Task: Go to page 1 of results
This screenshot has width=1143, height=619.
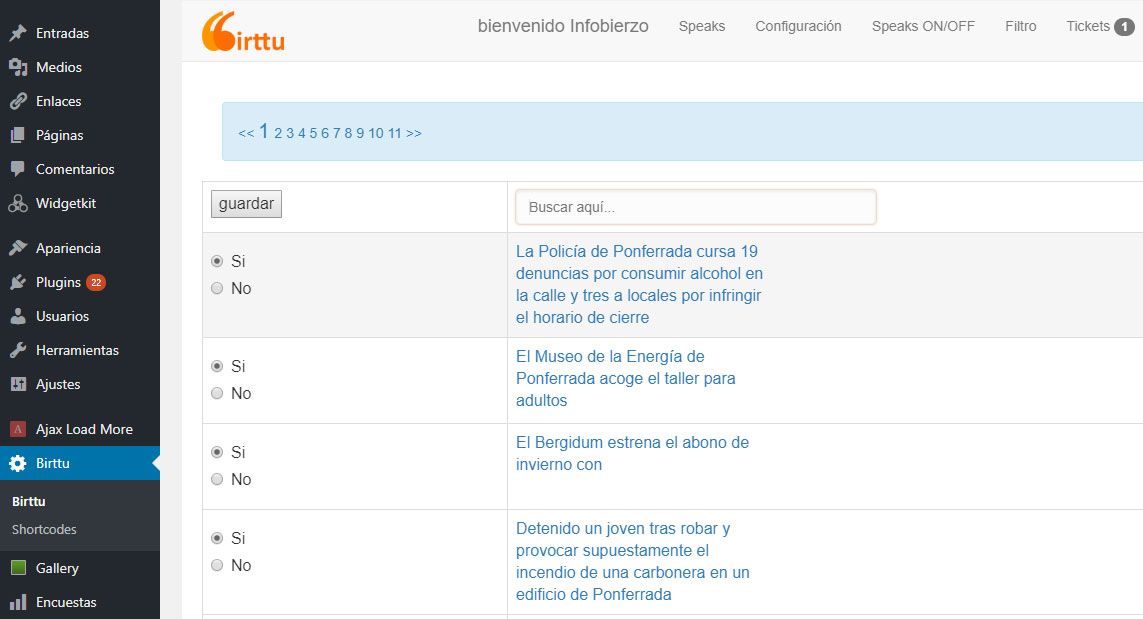Action: [x=263, y=132]
